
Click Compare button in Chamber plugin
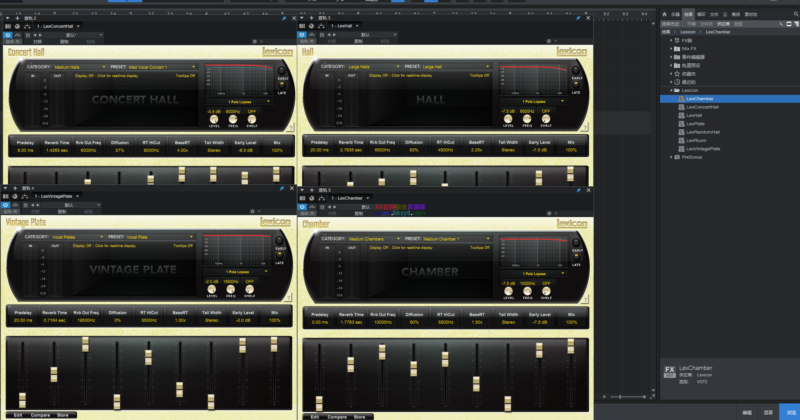[x=337, y=417]
